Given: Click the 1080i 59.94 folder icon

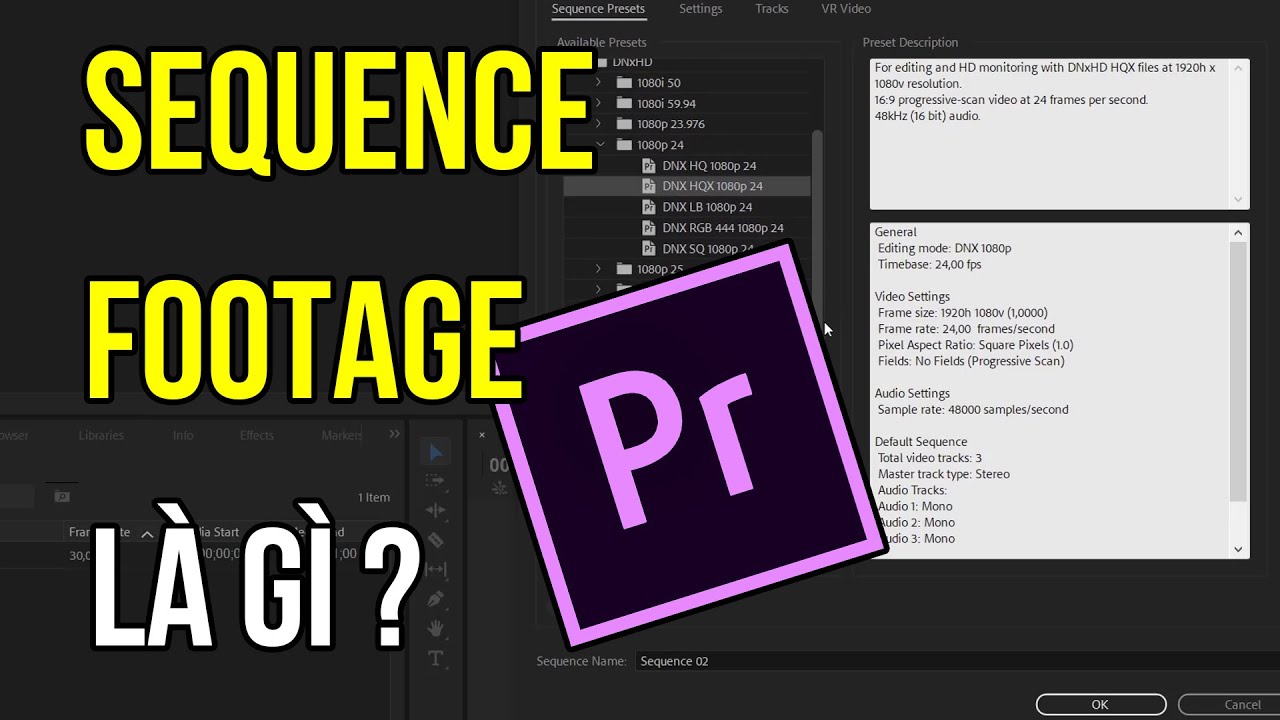Looking at the screenshot, I should [625, 103].
